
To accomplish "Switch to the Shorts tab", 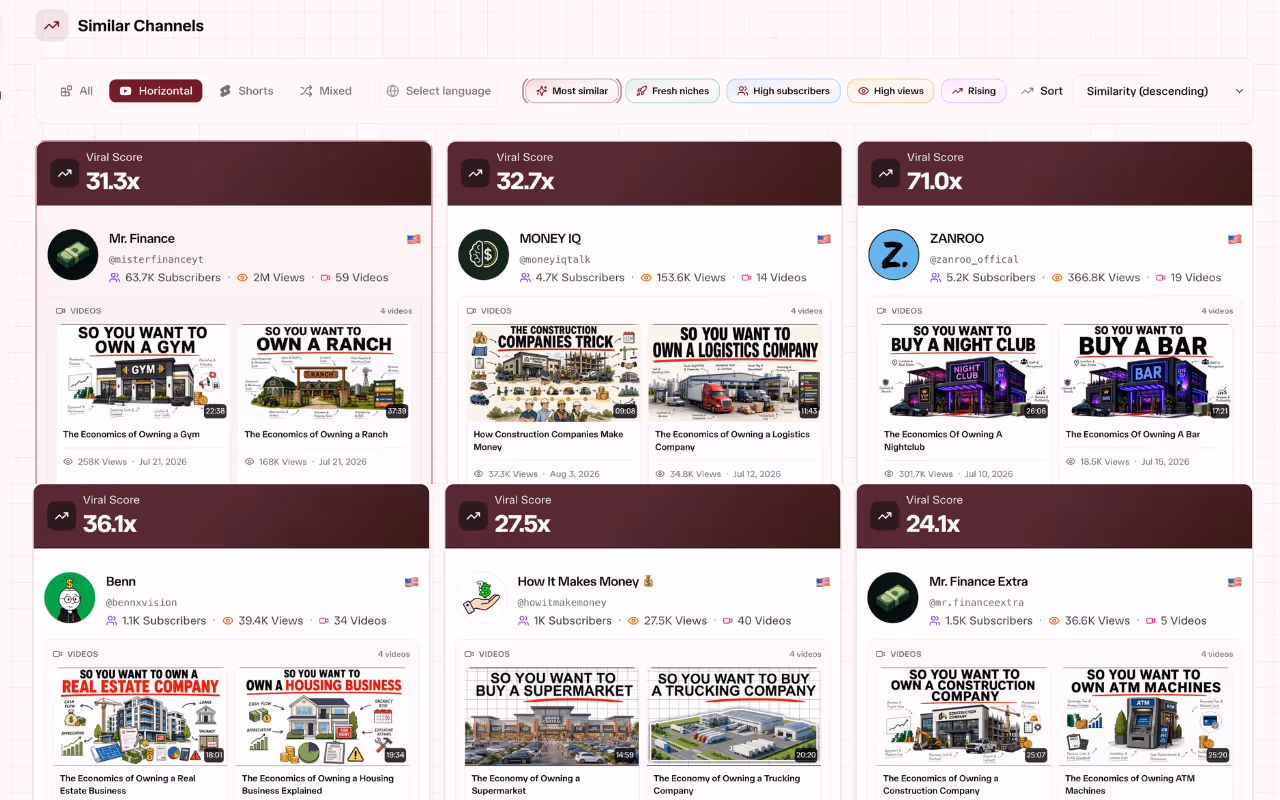I will click(246, 91).
